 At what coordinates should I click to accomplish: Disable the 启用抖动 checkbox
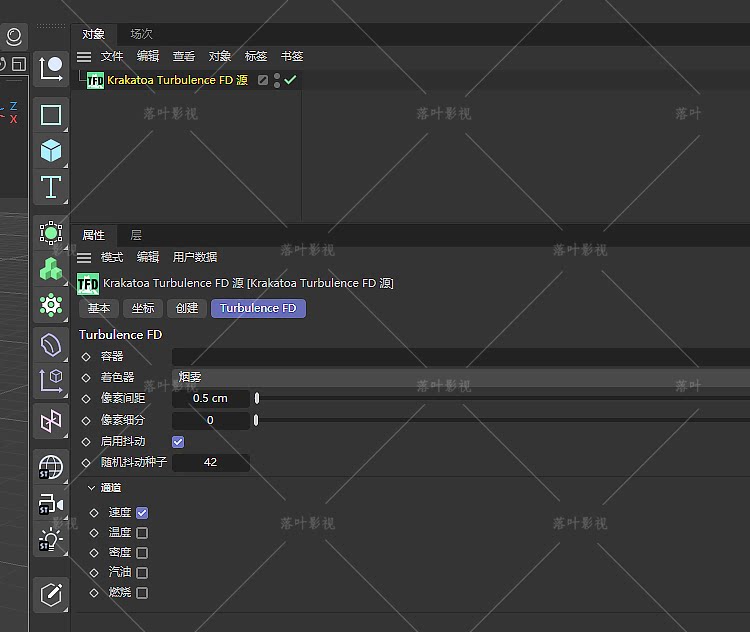(x=178, y=442)
